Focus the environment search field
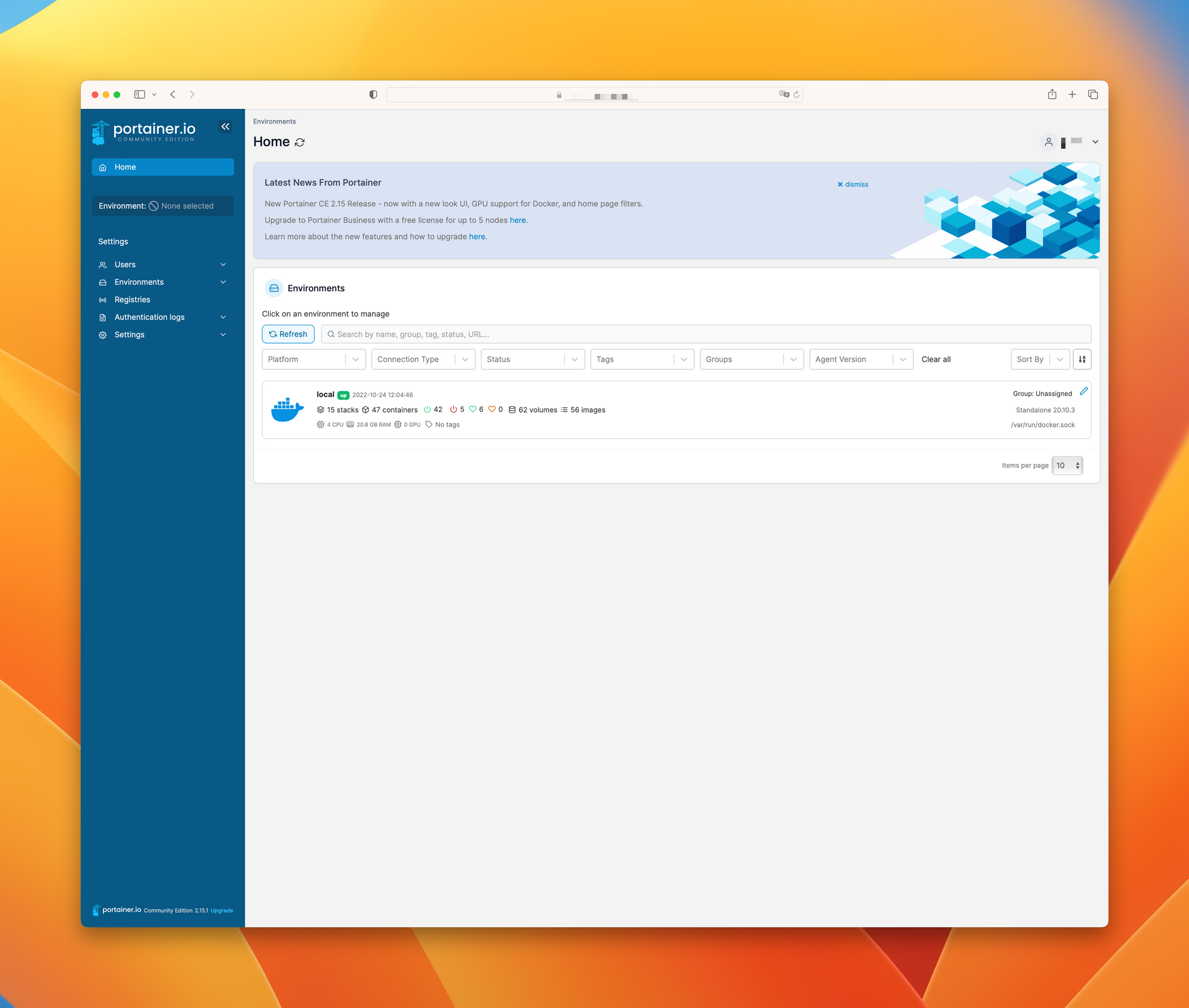 tap(706, 334)
